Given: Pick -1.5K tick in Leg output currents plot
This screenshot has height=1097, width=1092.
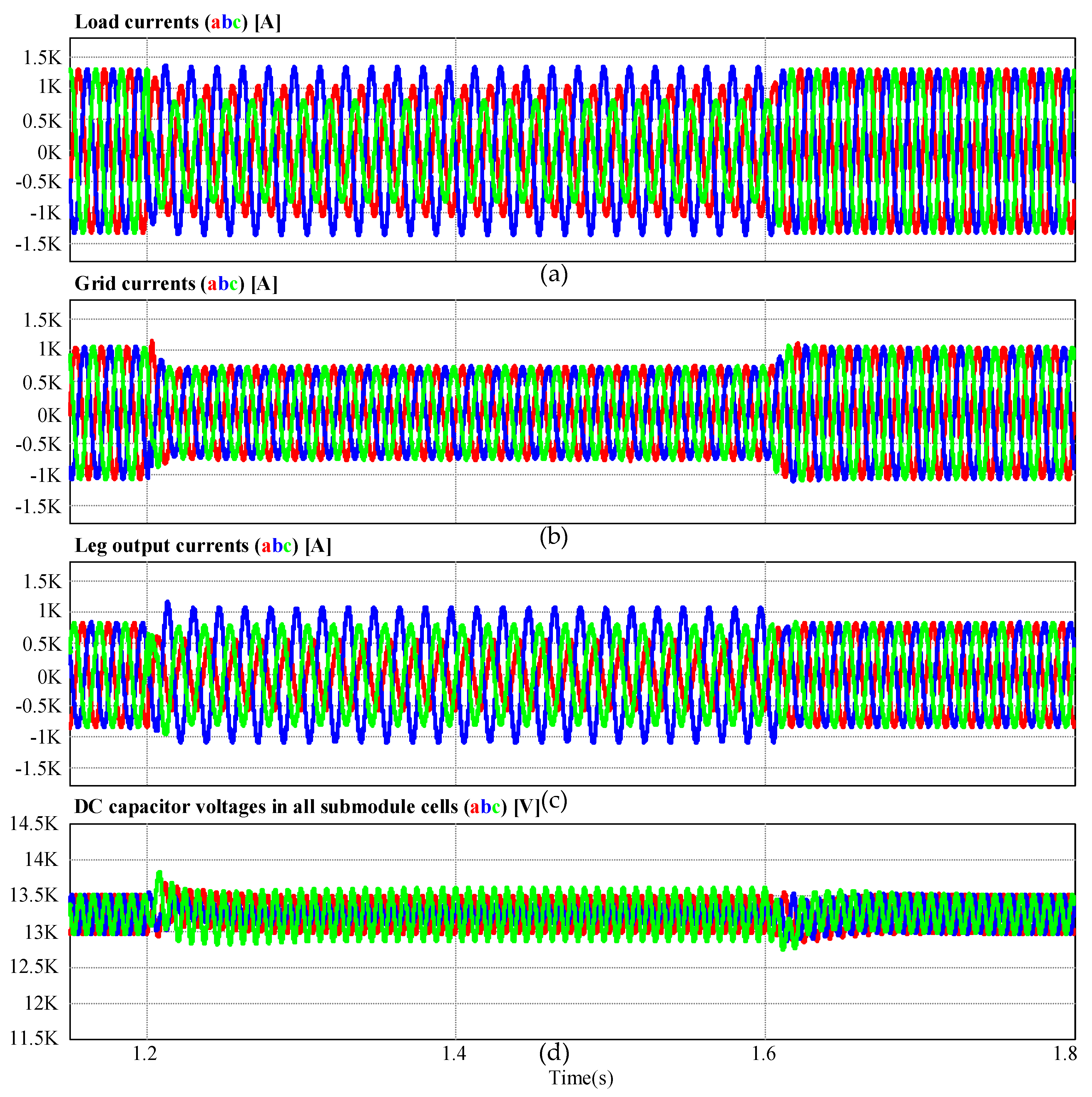Looking at the screenshot, I should pos(39,769).
